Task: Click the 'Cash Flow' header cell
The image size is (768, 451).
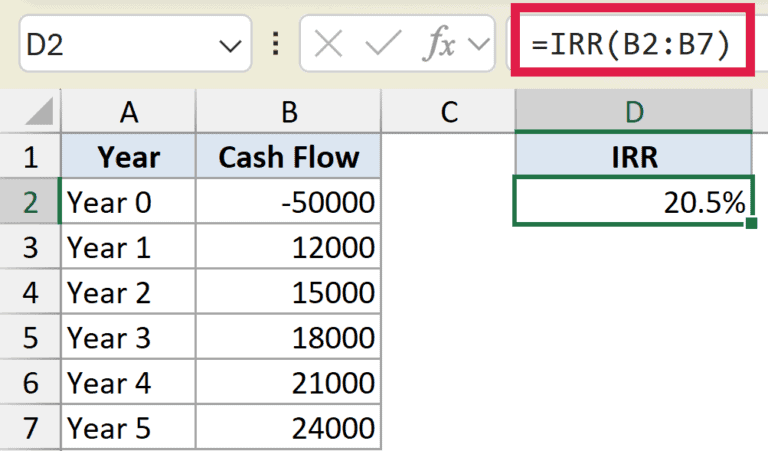Action: tap(288, 156)
